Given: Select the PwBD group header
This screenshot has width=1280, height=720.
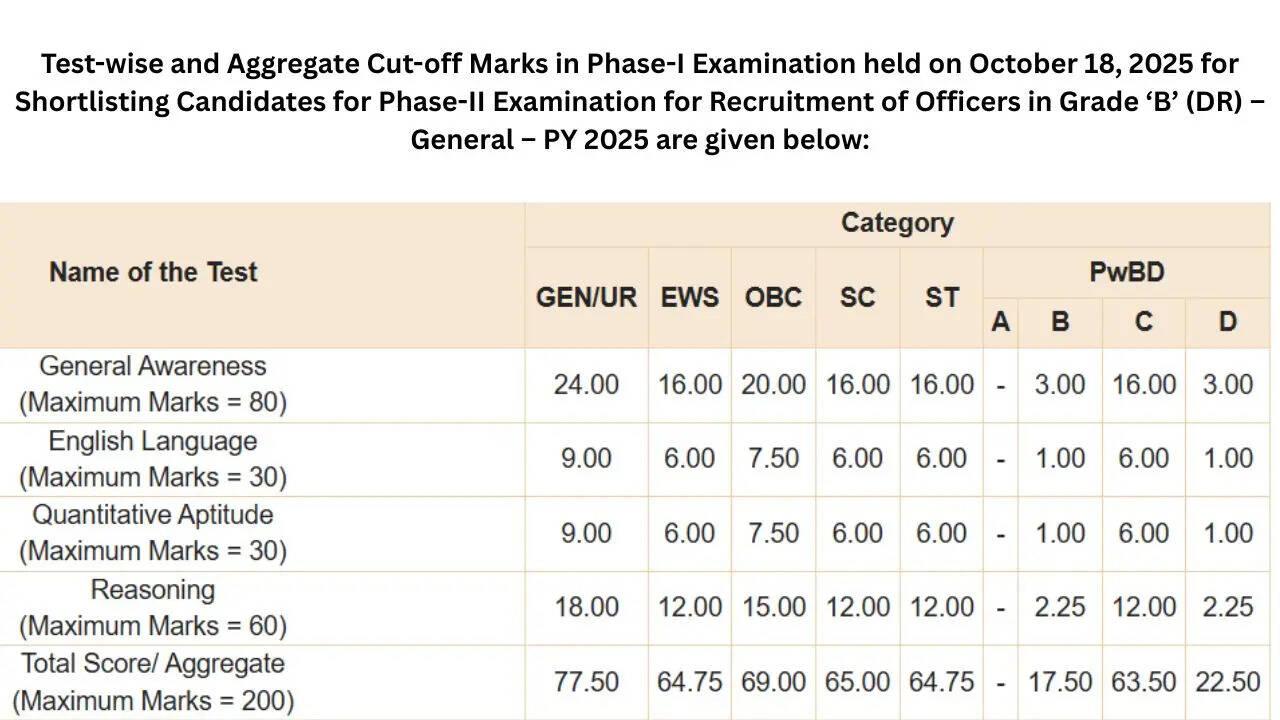Looking at the screenshot, I should pos(1126,272).
